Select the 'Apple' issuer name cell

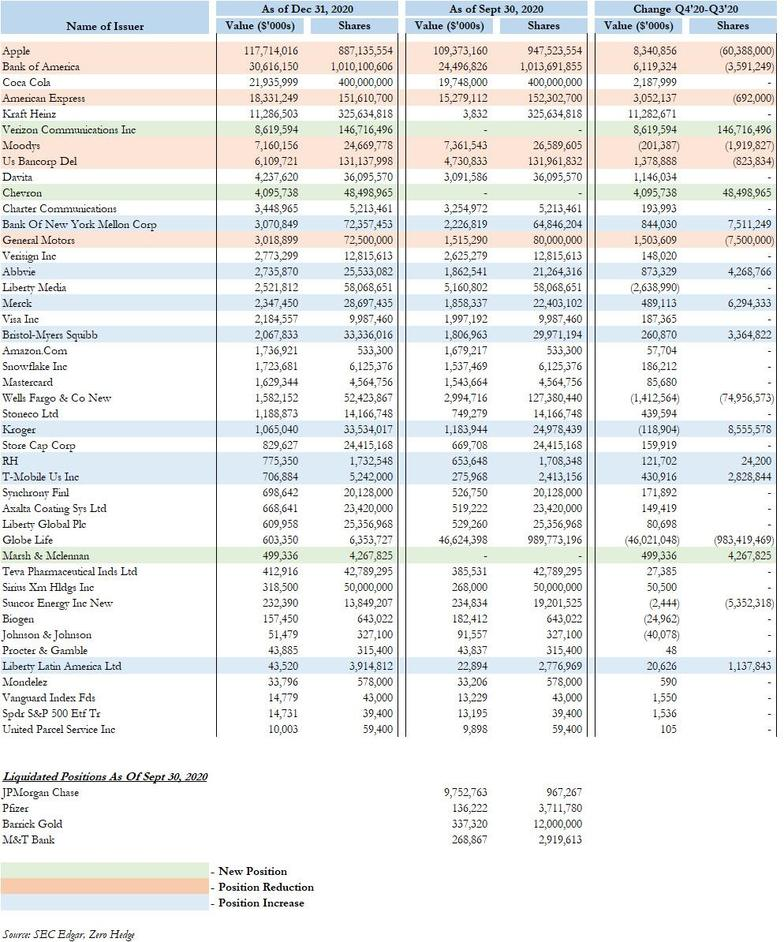click(x=16, y=51)
